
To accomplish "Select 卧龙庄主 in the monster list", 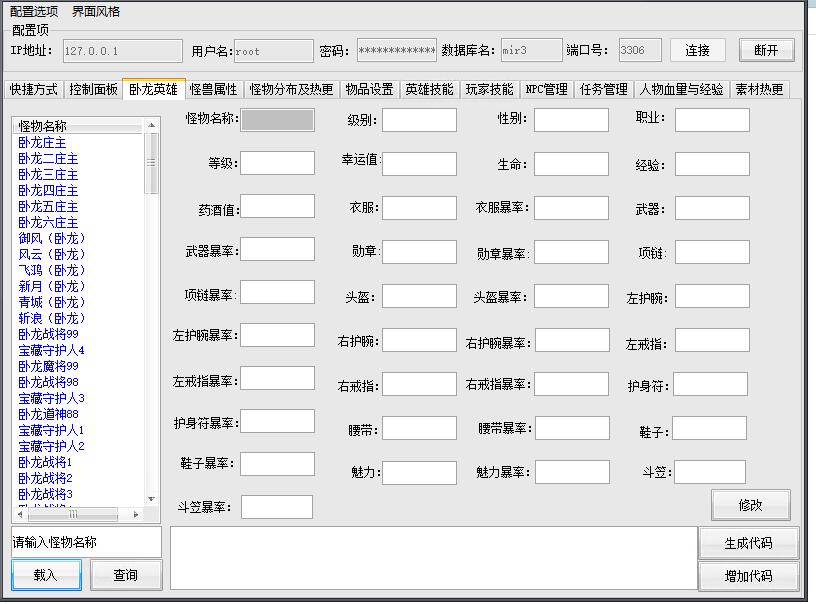I will [x=42, y=143].
